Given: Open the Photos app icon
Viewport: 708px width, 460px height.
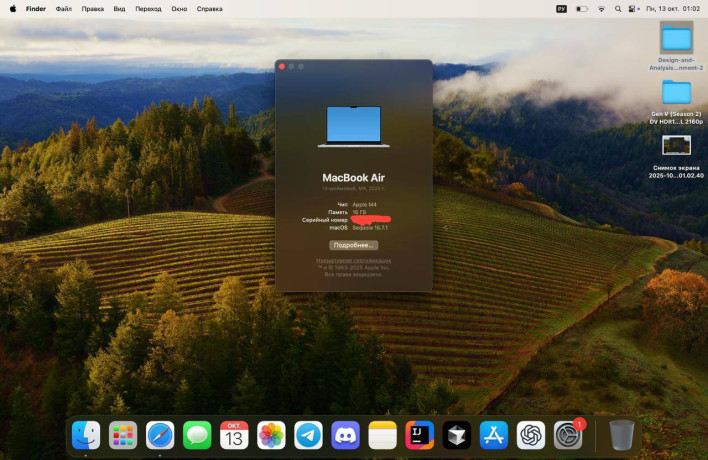Looking at the screenshot, I should pyautogui.click(x=271, y=435).
